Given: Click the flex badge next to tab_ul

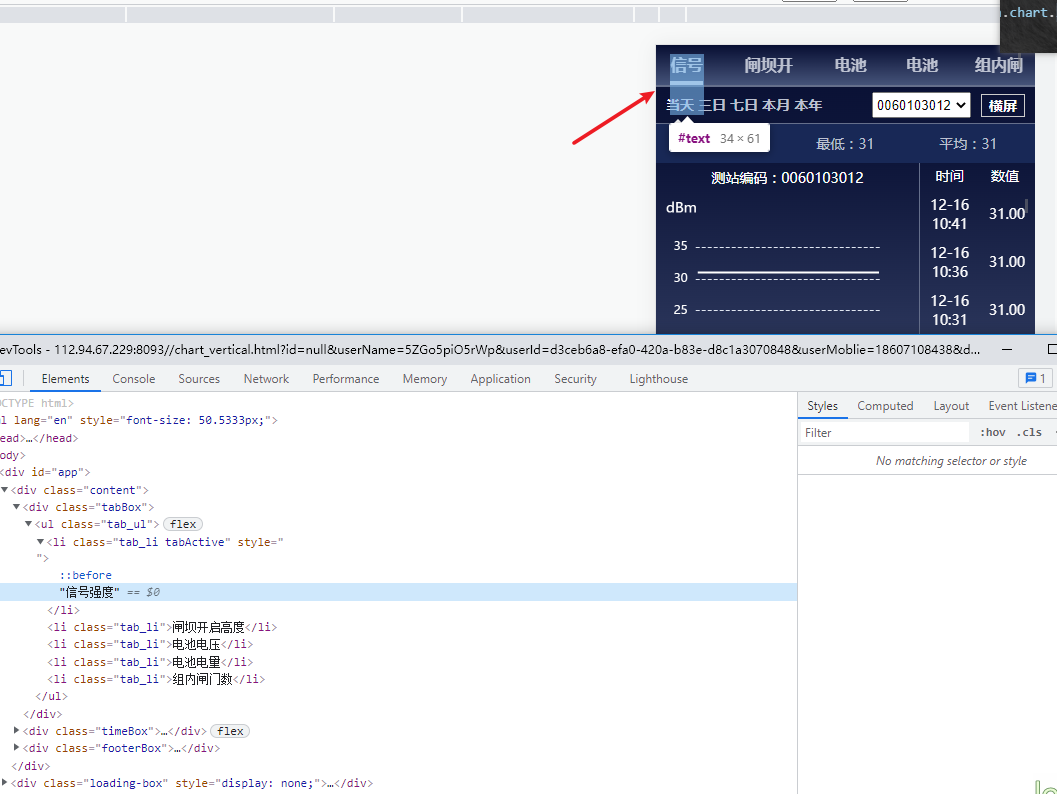Looking at the screenshot, I should click(183, 524).
